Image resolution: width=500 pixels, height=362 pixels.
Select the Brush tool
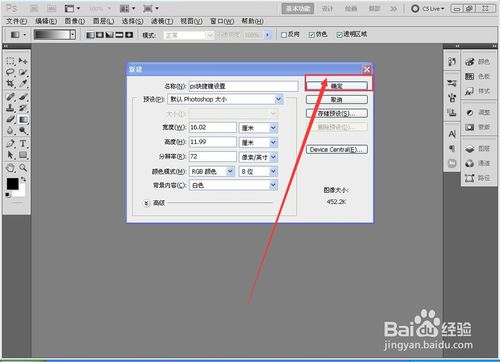tap(23, 97)
